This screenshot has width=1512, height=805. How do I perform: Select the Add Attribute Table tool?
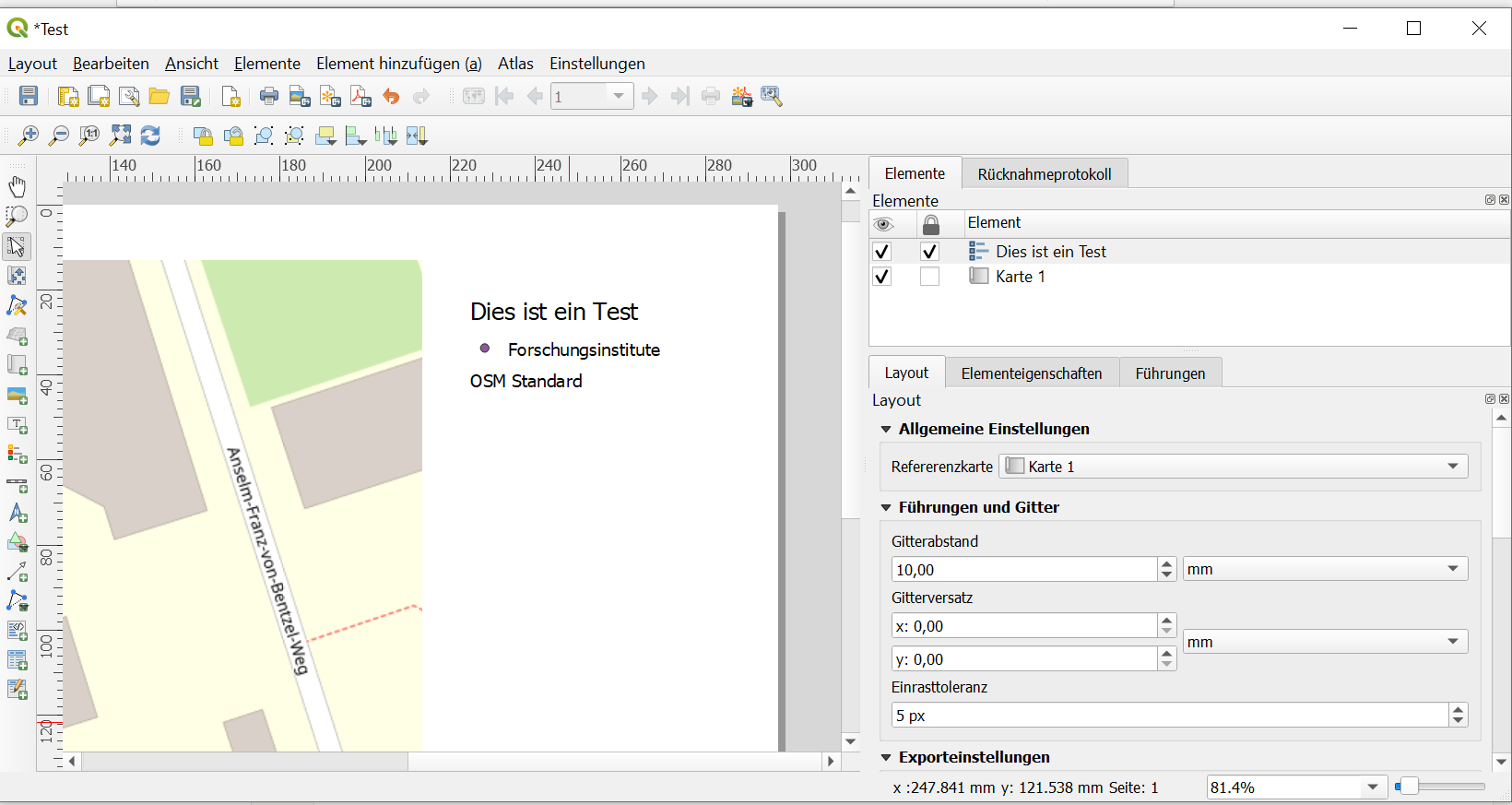17,660
